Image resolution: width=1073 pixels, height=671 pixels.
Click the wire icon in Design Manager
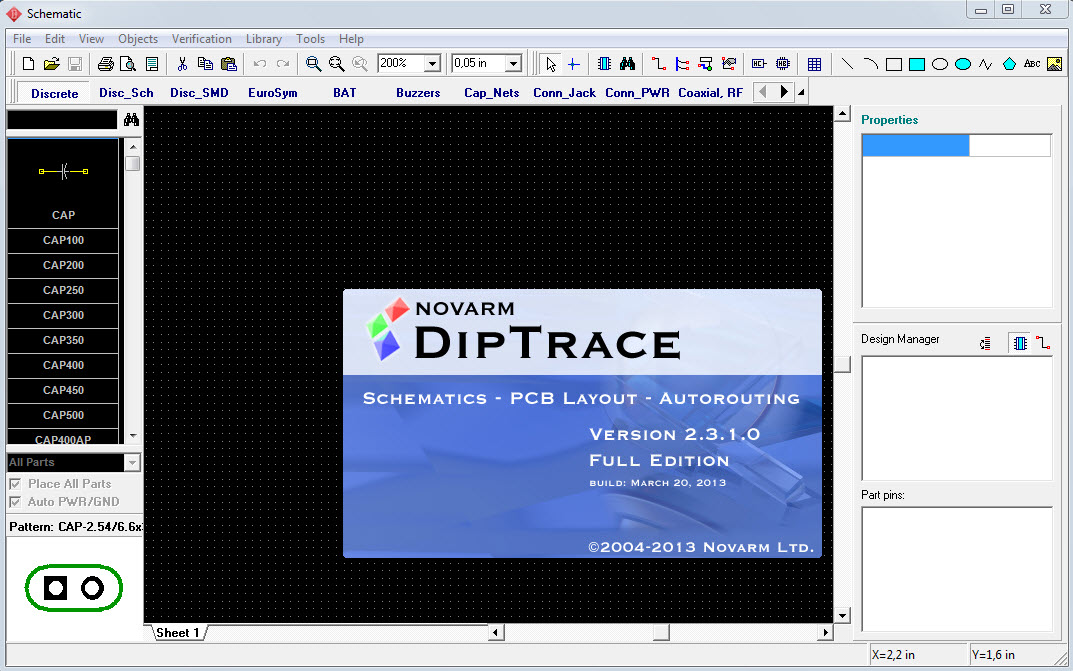click(1043, 343)
